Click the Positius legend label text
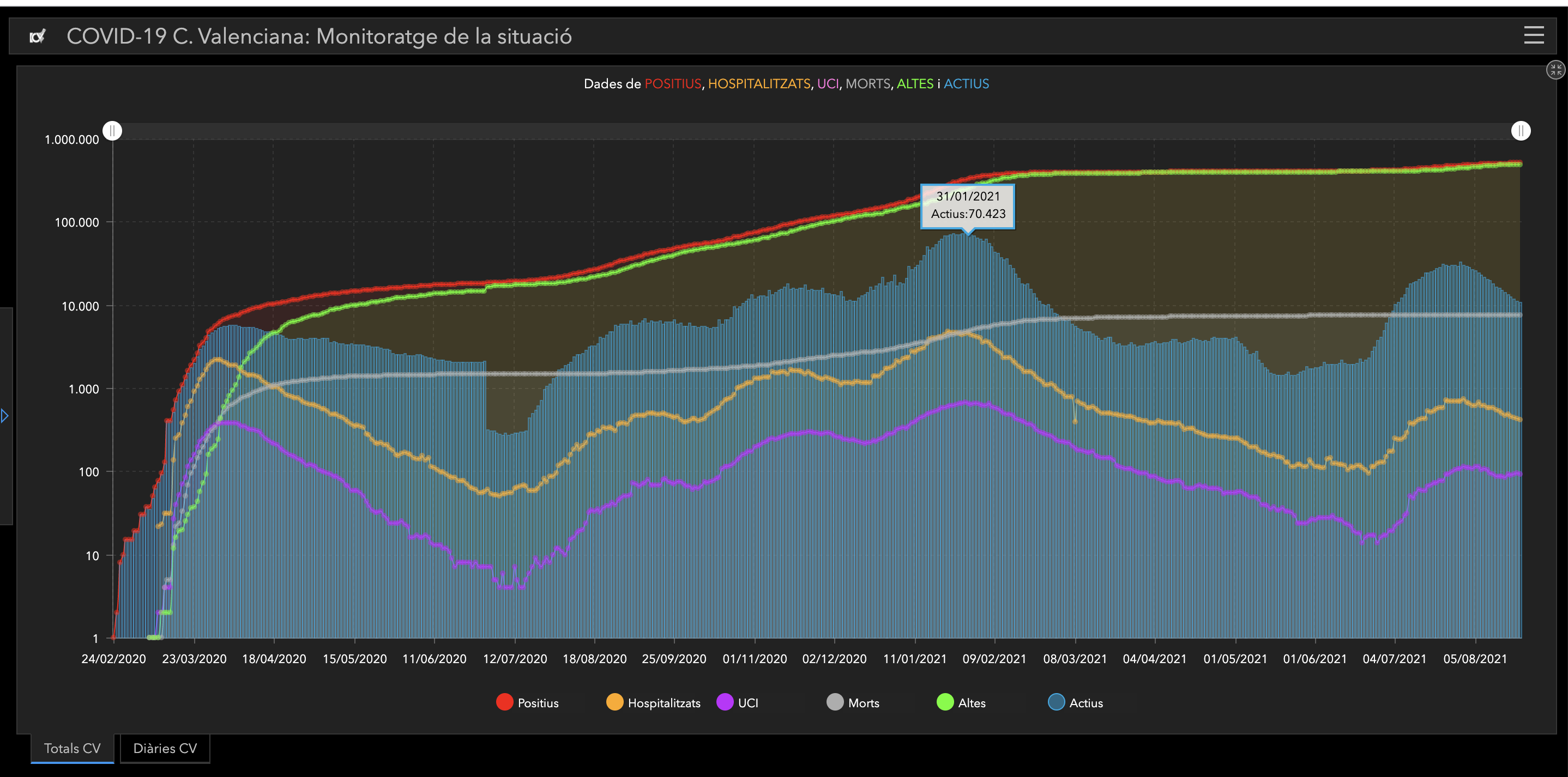Viewport: 1568px width, 777px height. [x=538, y=703]
